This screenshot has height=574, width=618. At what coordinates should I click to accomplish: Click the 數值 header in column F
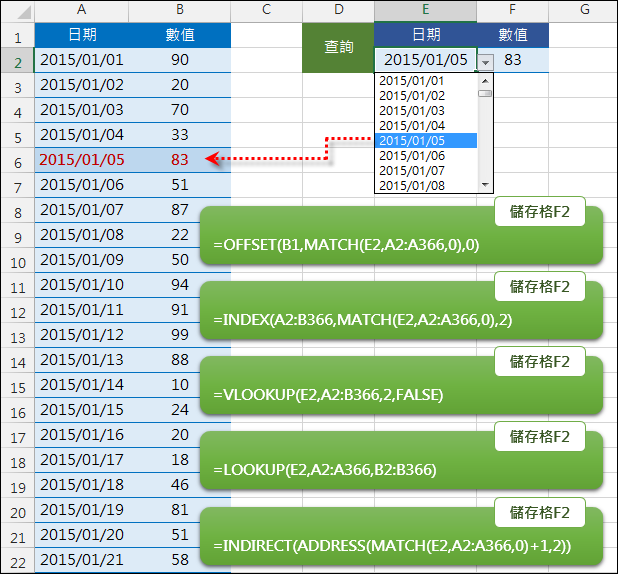(512, 35)
